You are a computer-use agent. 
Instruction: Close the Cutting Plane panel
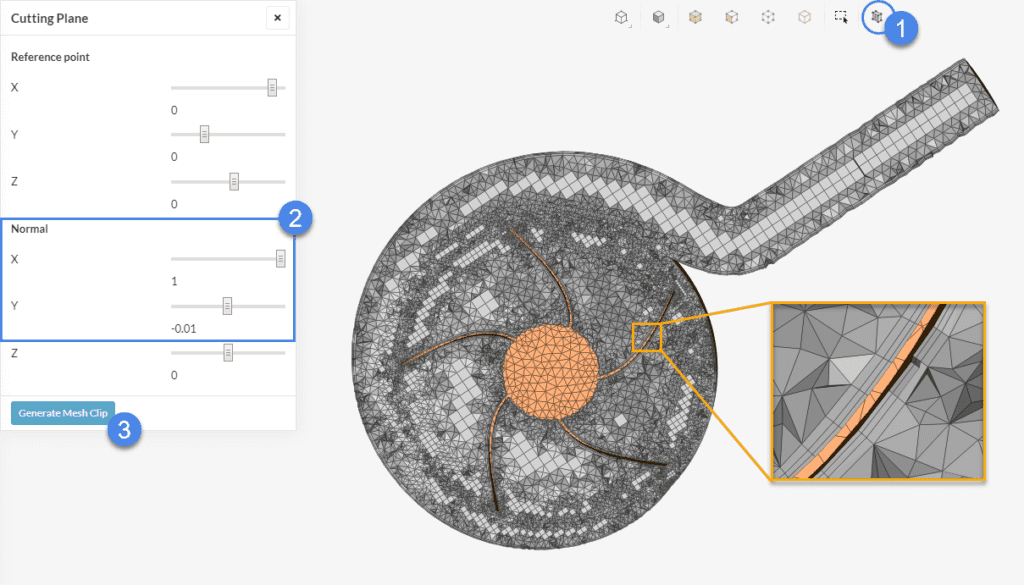click(x=277, y=17)
